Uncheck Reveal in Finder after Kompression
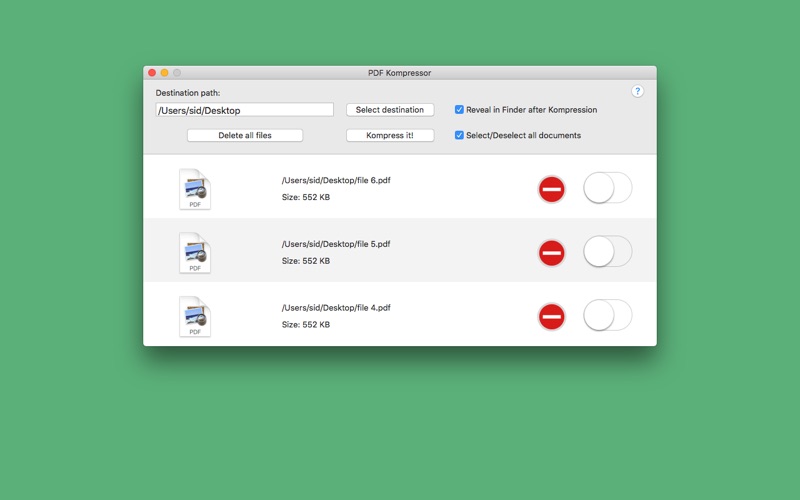 459,110
